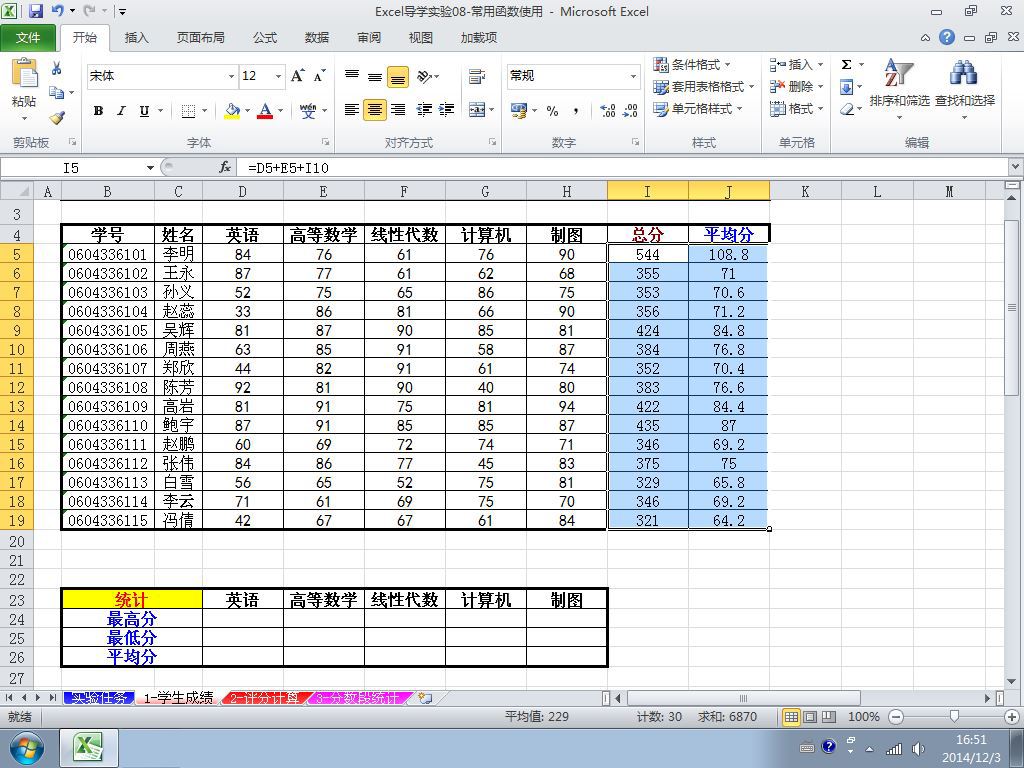Expand the Name Box dropdown arrow
The height and width of the screenshot is (768, 1024).
pyautogui.click(x=150, y=168)
